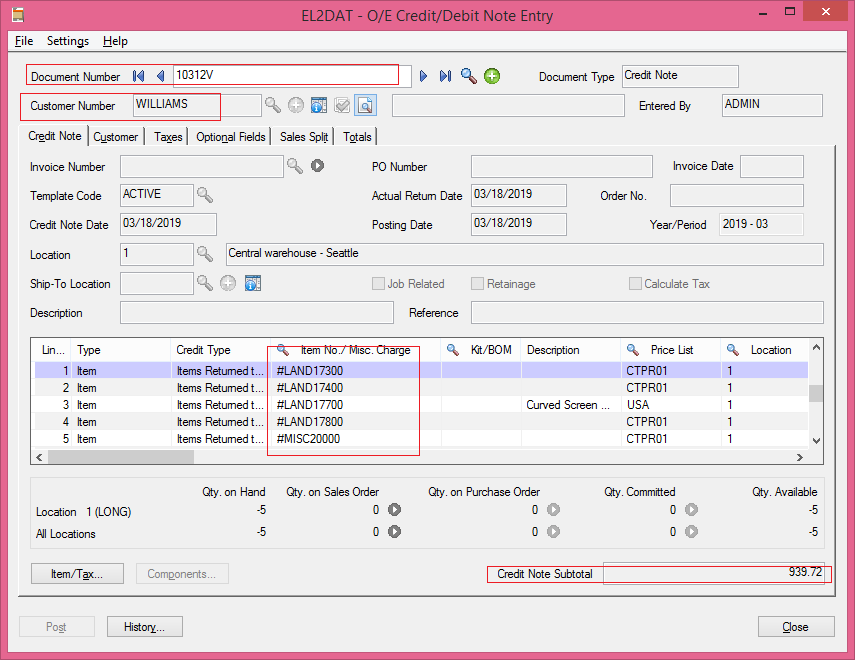
Task: Click the Item/Tax... button
Action: click(x=77, y=574)
